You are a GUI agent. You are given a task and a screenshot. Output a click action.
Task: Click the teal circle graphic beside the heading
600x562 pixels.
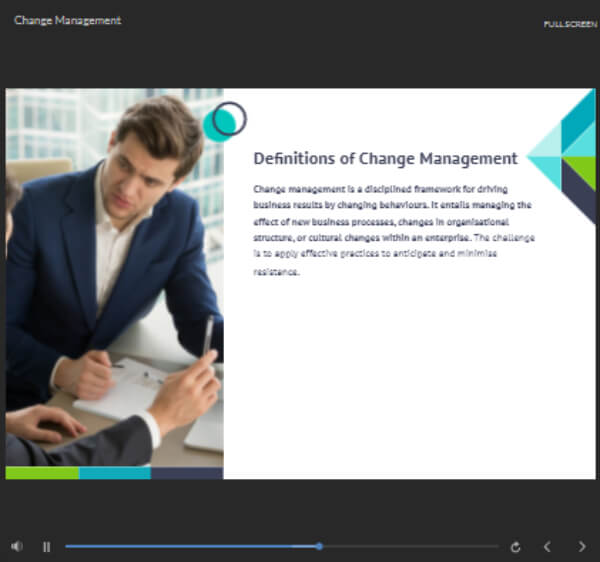click(x=223, y=122)
